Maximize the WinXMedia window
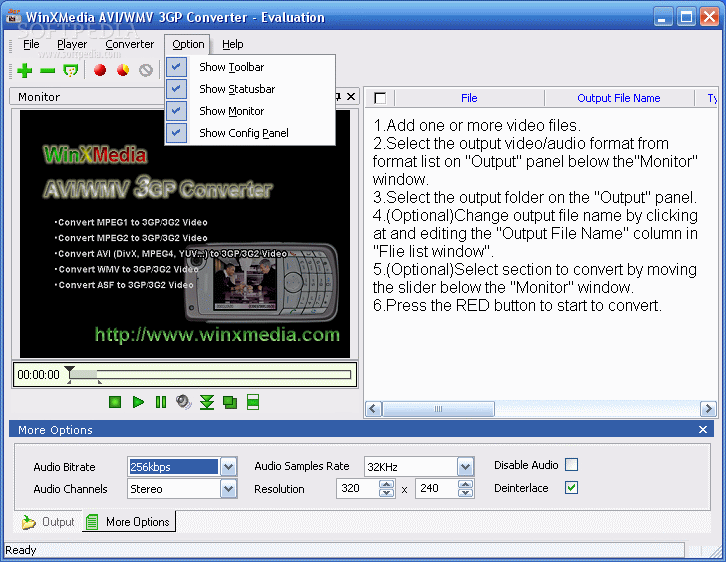The height and width of the screenshot is (562, 726). (686, 17)
